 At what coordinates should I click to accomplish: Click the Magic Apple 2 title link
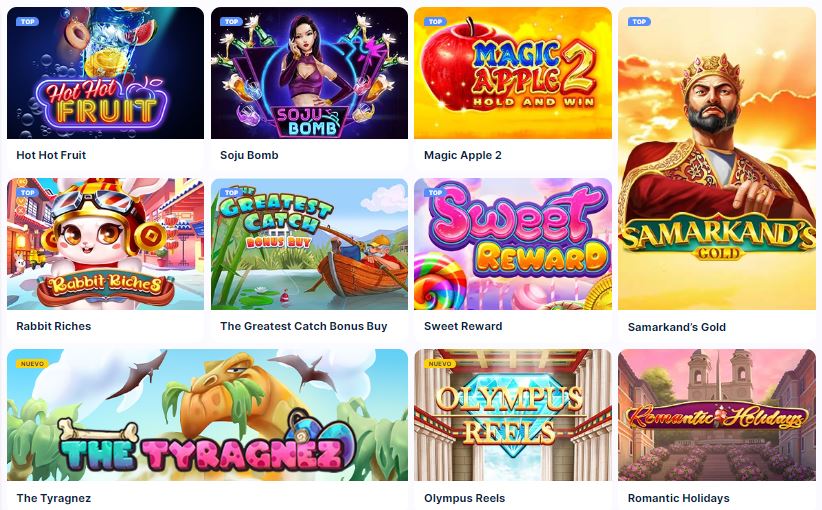coord(462,155)
